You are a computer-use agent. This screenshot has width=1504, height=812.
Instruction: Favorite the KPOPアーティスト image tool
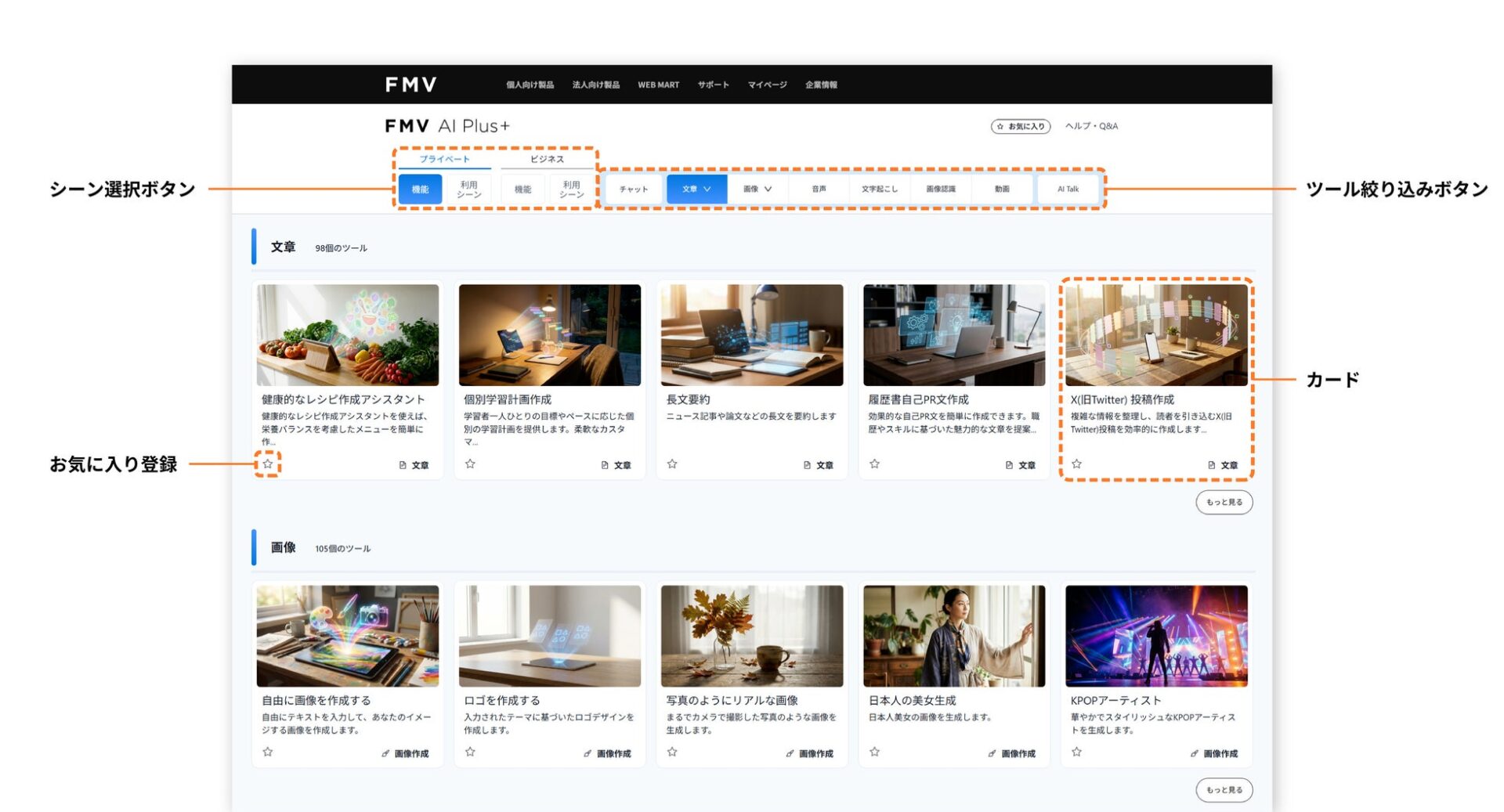coord(1075,753)
